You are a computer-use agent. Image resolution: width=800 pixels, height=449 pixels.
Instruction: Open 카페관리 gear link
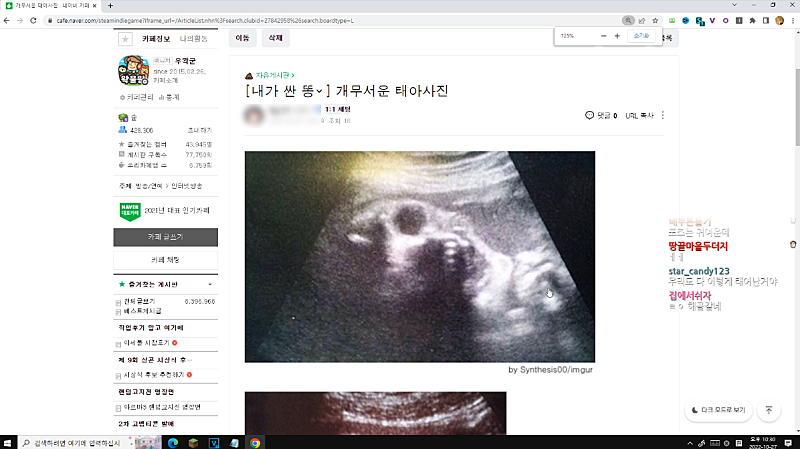136,97
